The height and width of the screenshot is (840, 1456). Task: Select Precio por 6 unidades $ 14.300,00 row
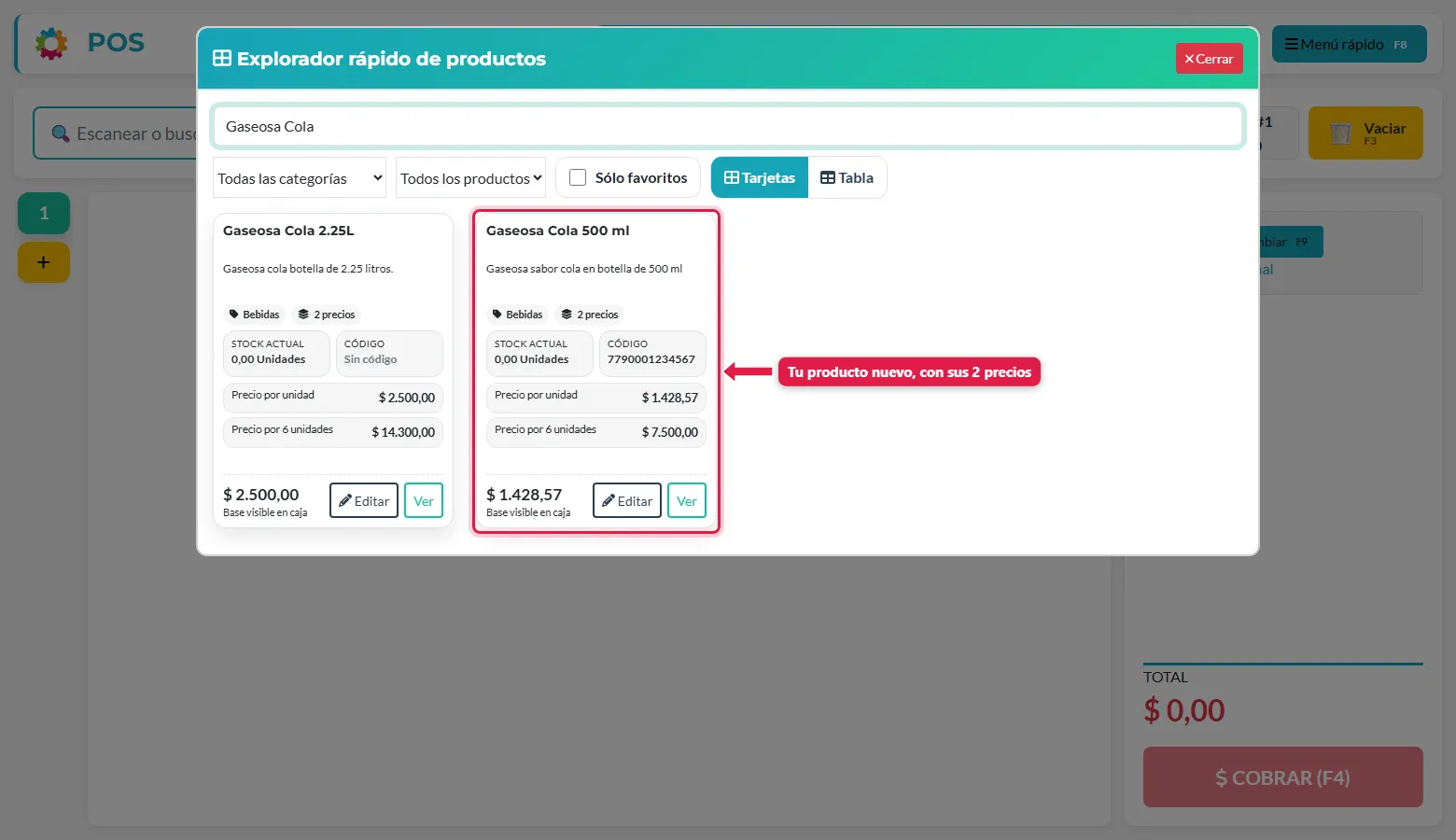click(x=333, y=432)
